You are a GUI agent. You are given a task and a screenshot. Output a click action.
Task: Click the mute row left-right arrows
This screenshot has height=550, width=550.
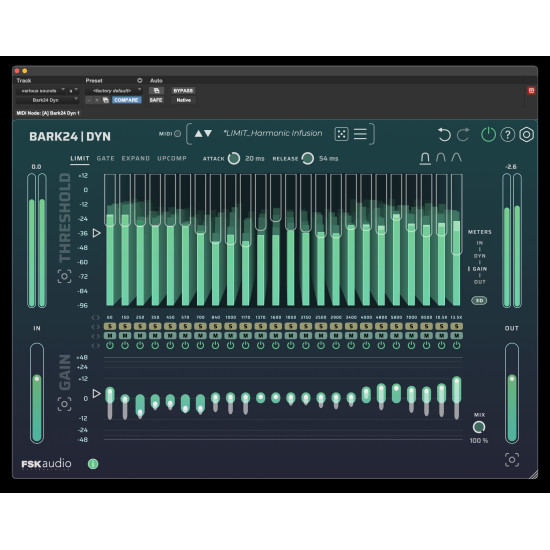[96, 336]
